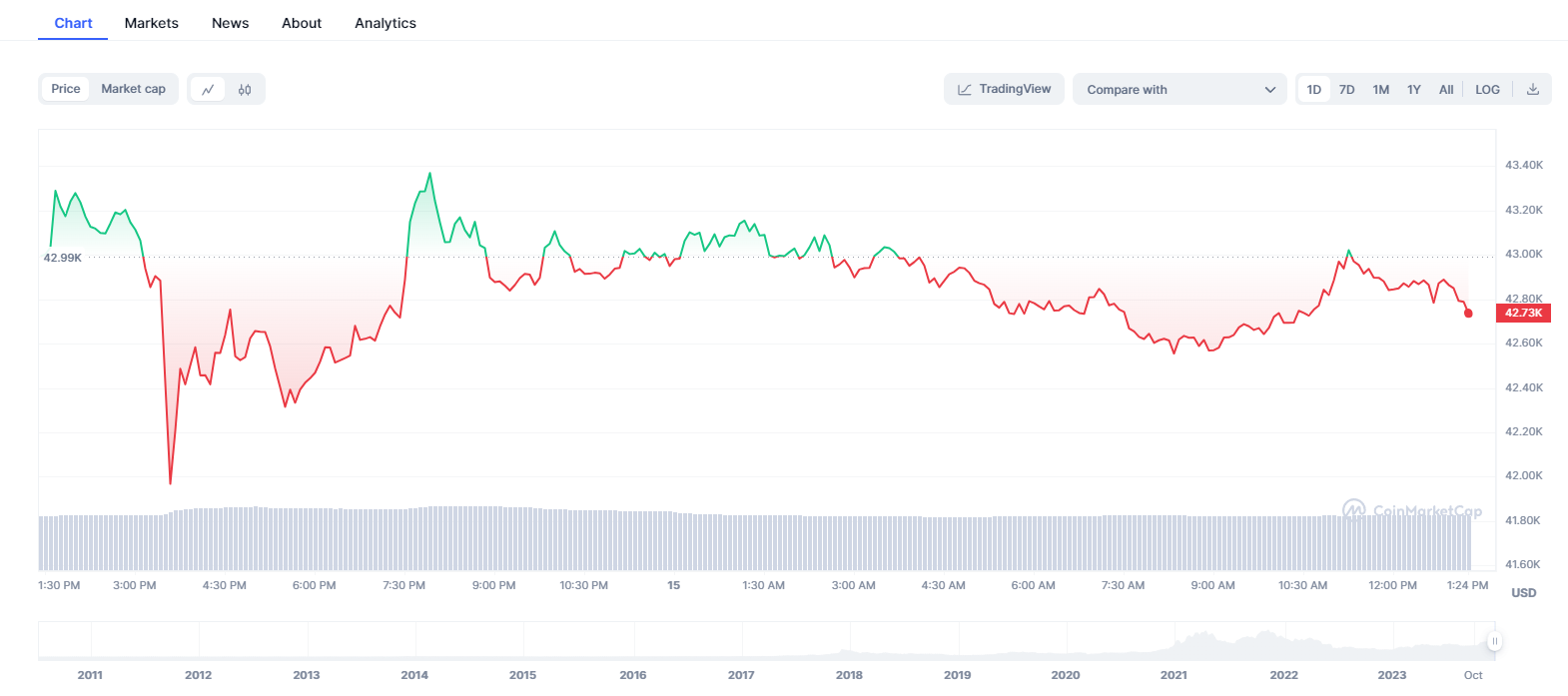Click 2023 on the history timeline
The height and width of the screenshot is (696, 1568).
point(1391,675)
